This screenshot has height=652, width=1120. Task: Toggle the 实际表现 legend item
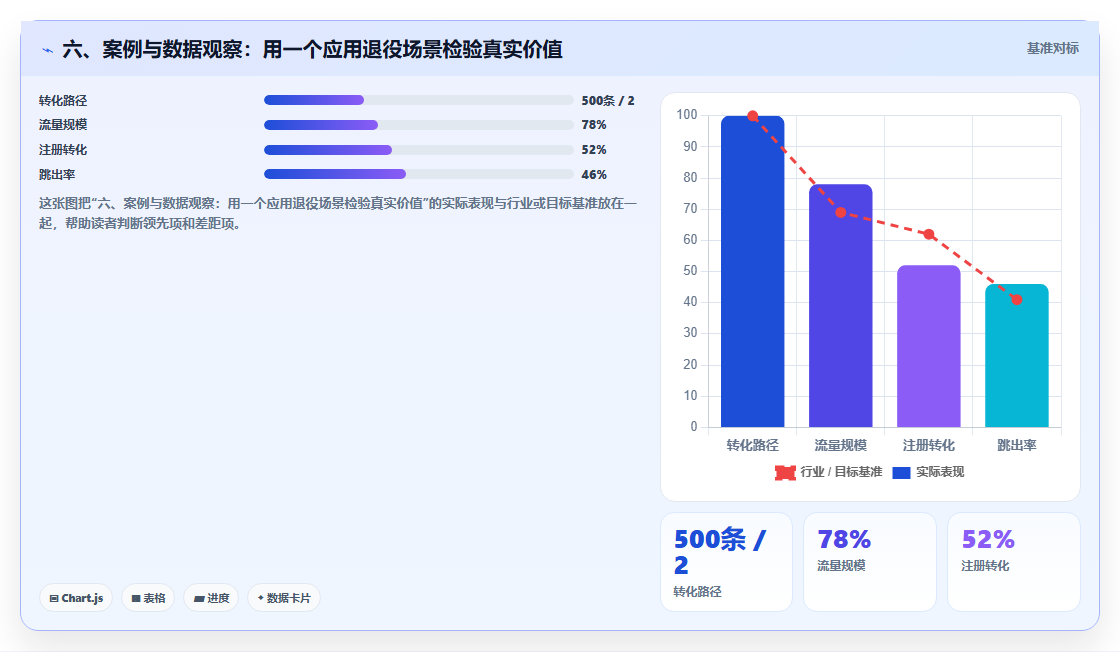928,472
